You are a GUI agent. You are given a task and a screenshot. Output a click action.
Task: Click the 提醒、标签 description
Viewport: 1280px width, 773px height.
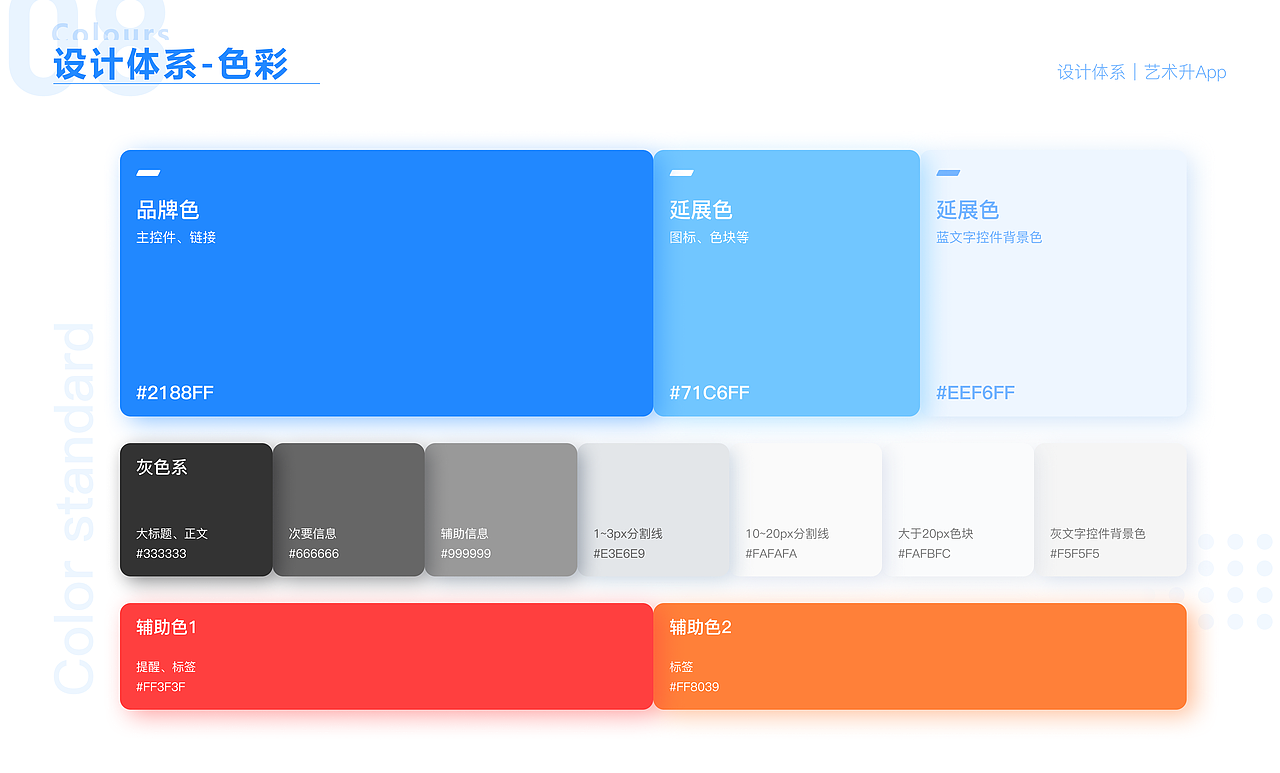pos(166,667)
